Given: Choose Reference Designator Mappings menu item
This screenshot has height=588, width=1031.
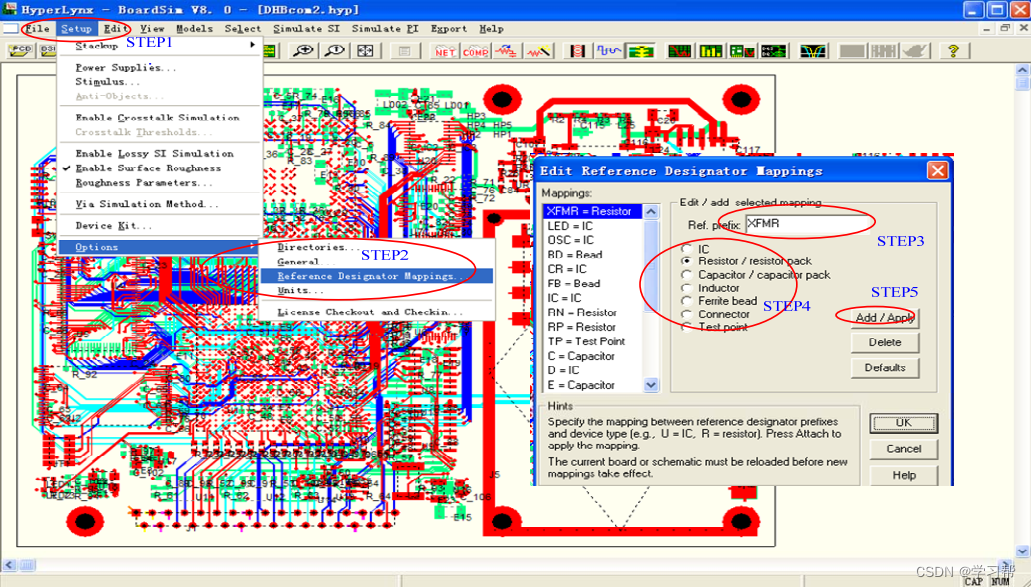Looking at the screenshot, I should 377,276.
